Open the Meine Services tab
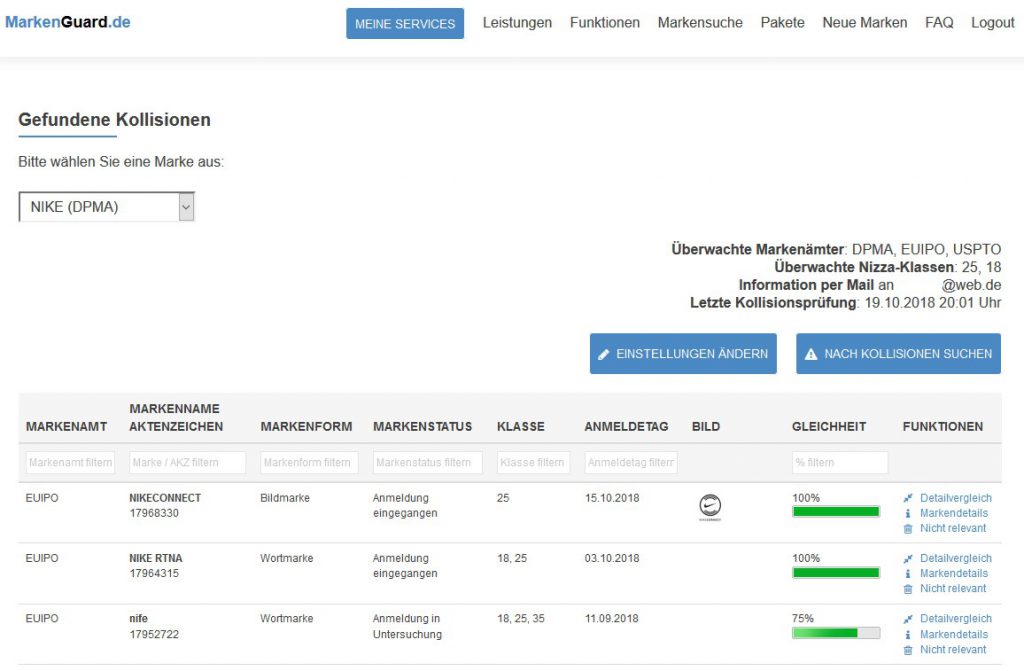1024x671 pixels. click(x=405, y=24)
